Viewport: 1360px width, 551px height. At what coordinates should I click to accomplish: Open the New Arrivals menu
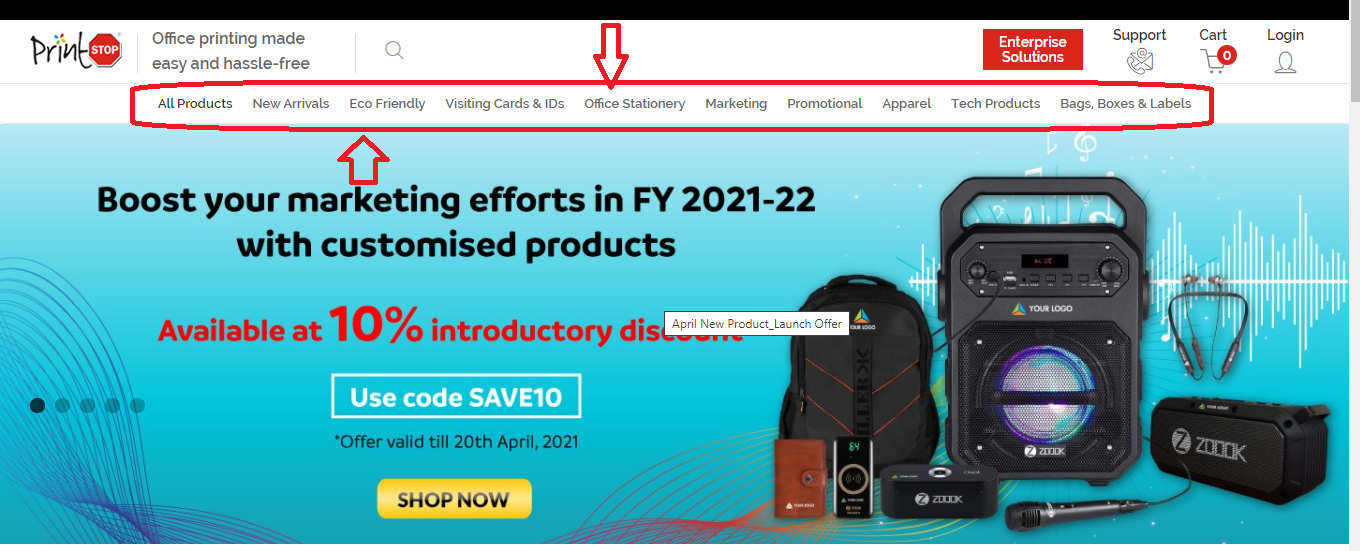[291, 103]
